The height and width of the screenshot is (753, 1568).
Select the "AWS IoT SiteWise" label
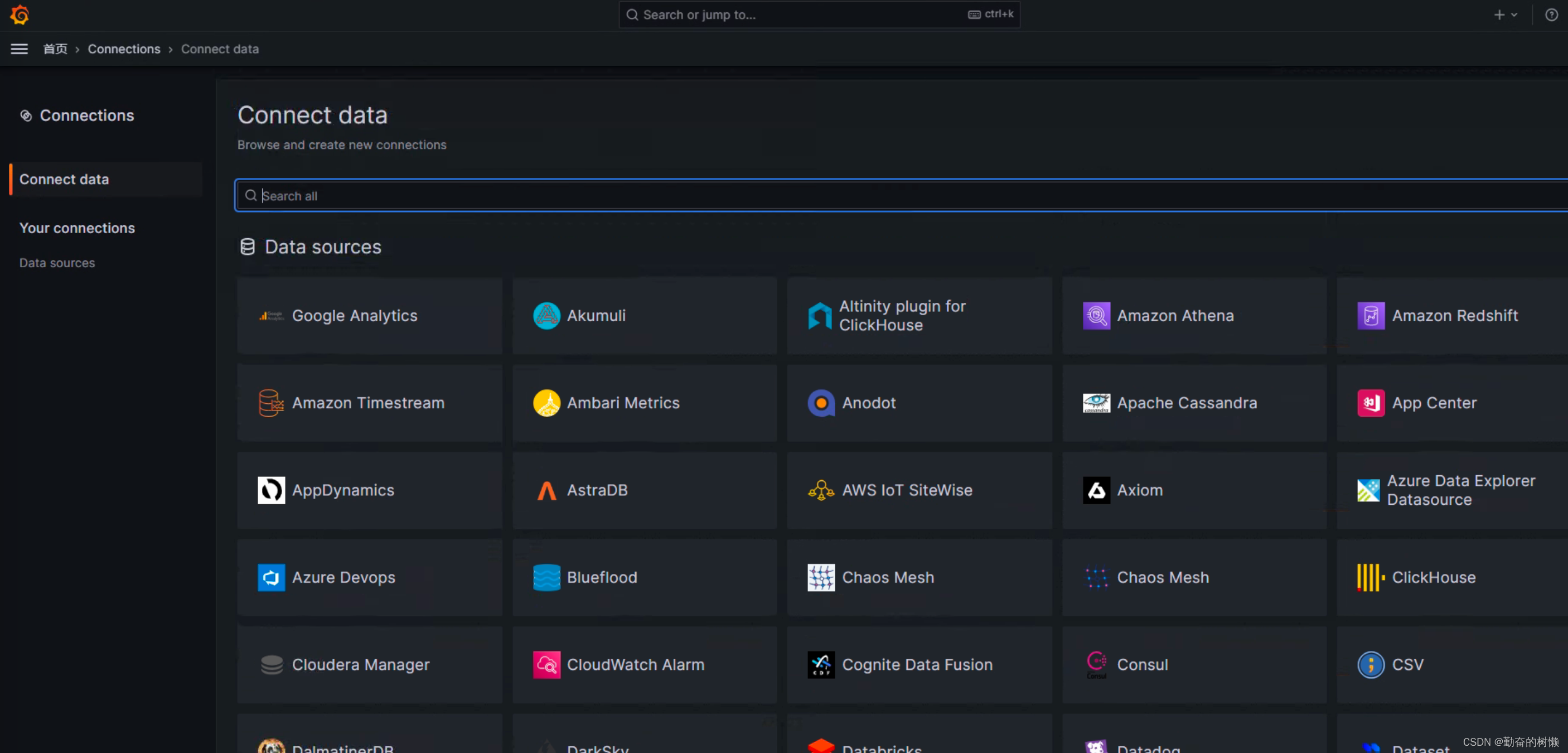(907, 490)
